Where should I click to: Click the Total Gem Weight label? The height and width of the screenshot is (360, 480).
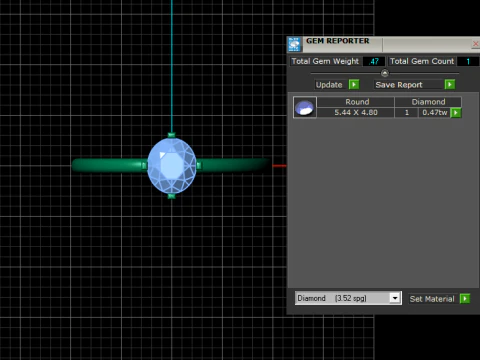pos(325,61)
